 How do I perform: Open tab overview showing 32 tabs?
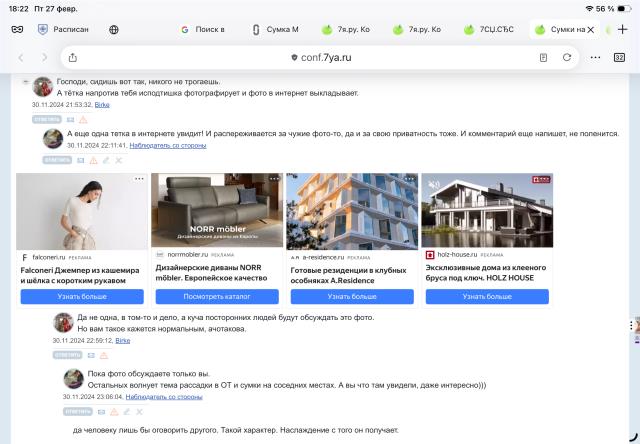point(619,57)
